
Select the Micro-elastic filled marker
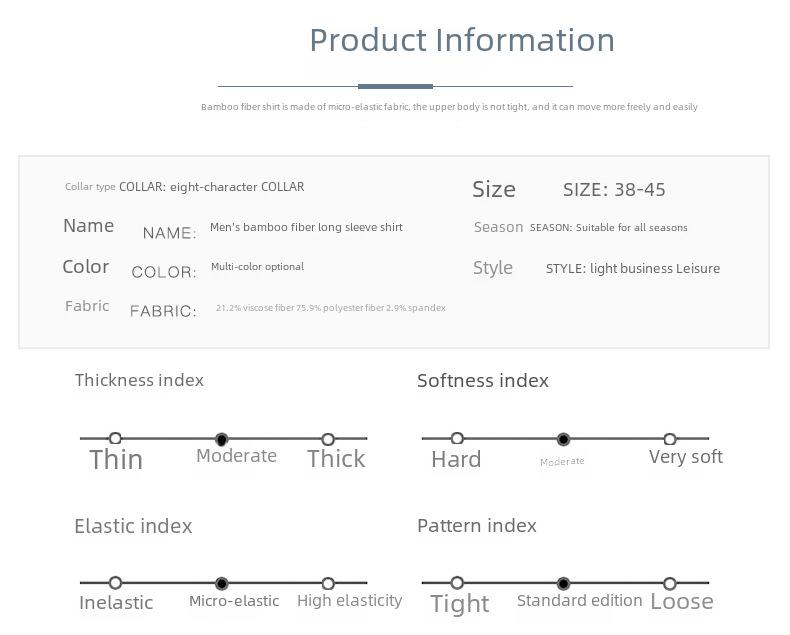tap(221, 584)
